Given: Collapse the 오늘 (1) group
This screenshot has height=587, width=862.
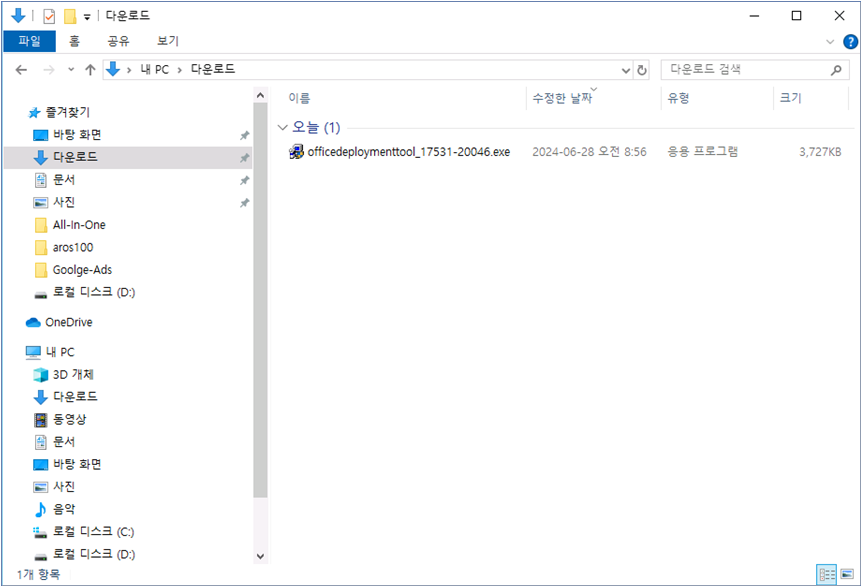Looking at the screenshot, I should 283,128.
